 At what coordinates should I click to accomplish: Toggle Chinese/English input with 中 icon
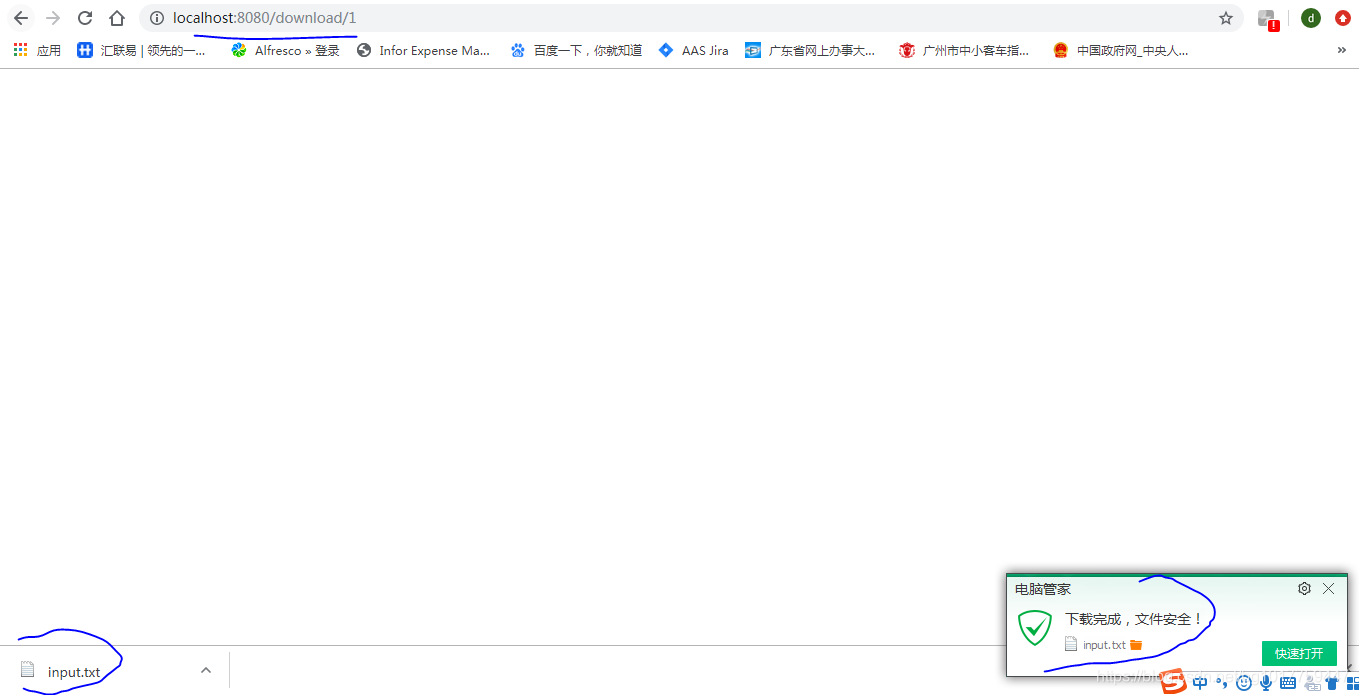tap(1200, 682)
